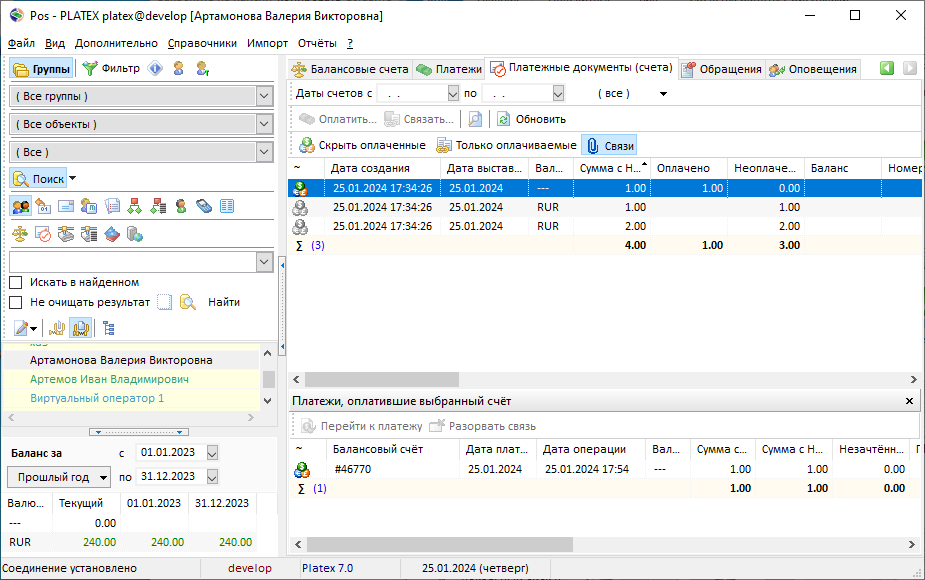
Task: Click the Найти search button
Action: pyautogui.click(x=224, y=302)
